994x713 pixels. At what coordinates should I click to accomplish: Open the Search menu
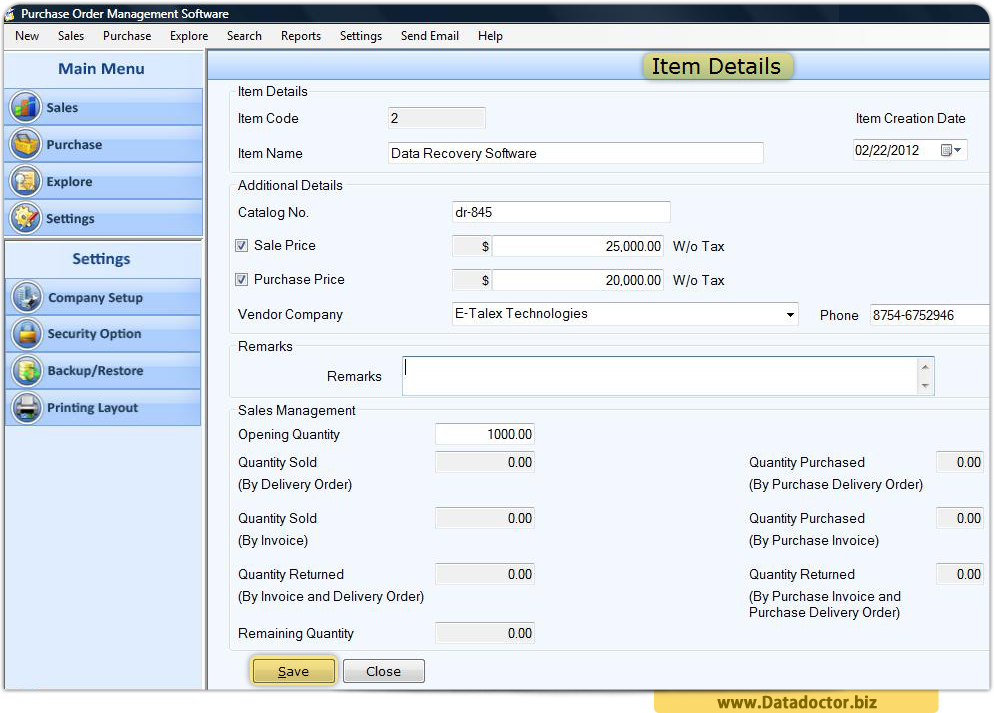pyautogui.click(x=244, y=36)
